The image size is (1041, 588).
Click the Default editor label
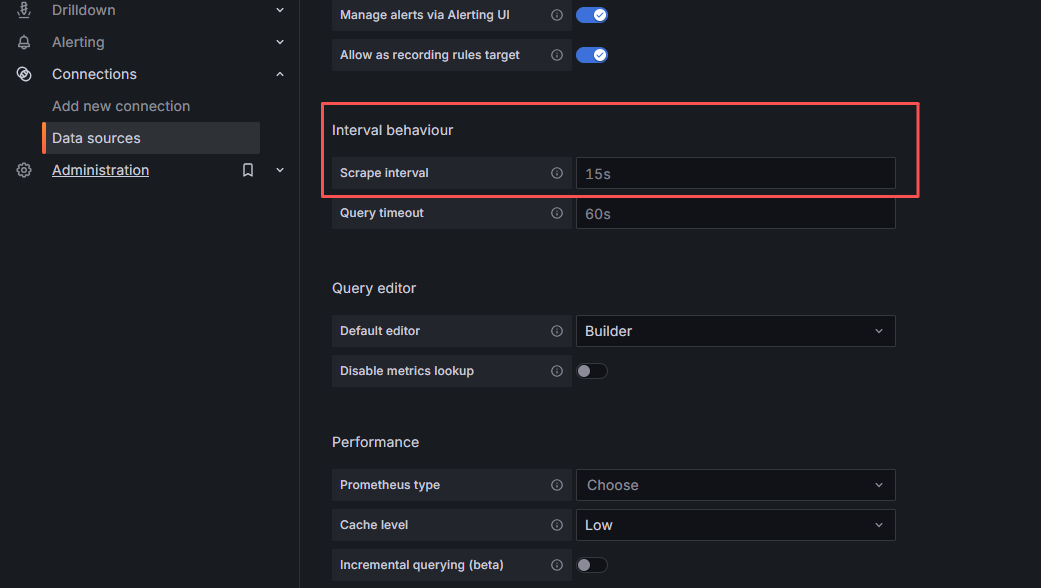pos(380,331)
